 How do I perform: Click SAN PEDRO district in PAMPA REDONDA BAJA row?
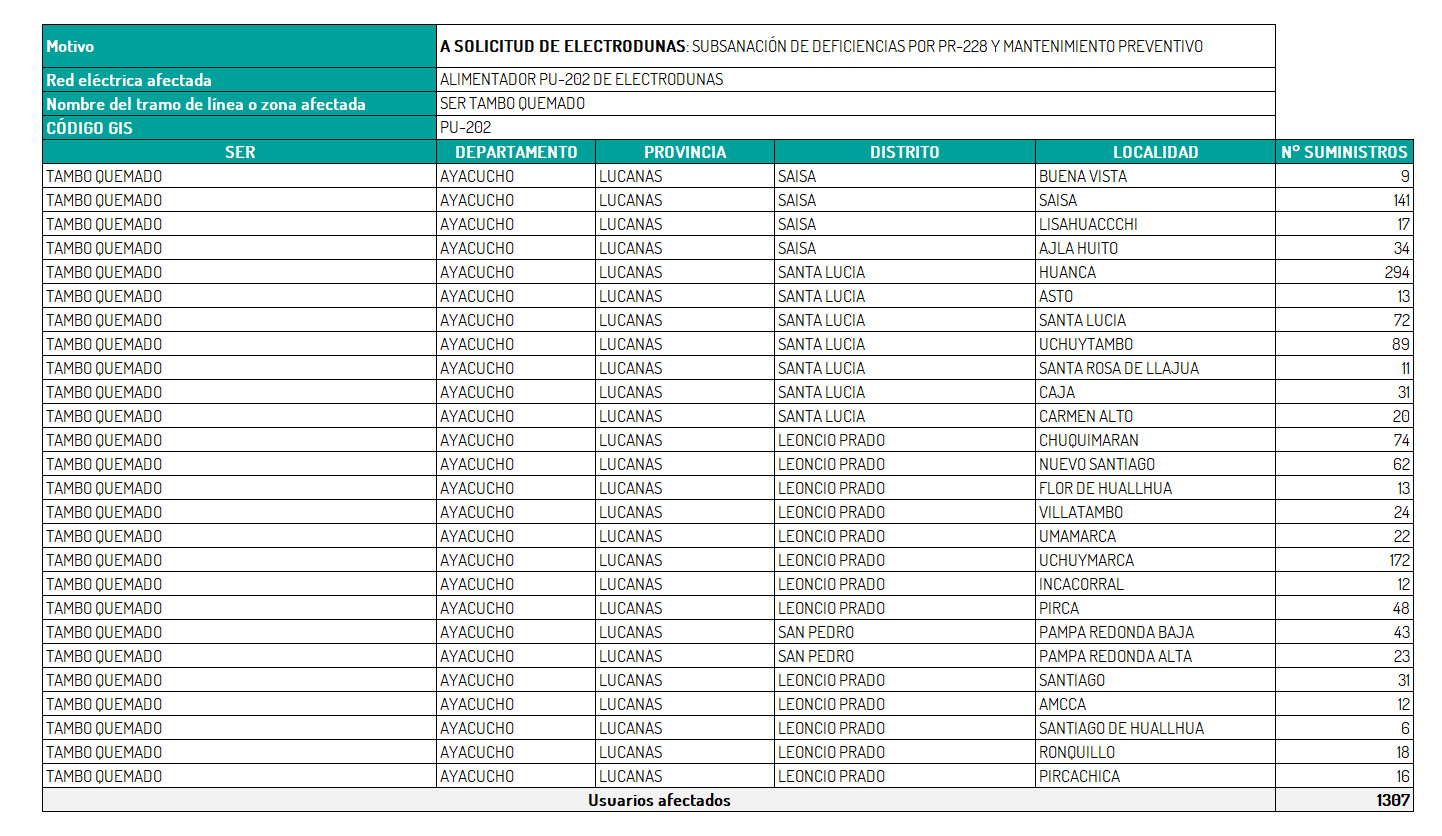coord(905,632)
